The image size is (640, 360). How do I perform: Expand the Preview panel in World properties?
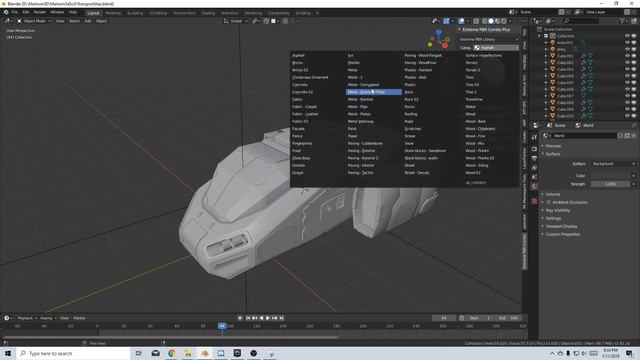553,146
